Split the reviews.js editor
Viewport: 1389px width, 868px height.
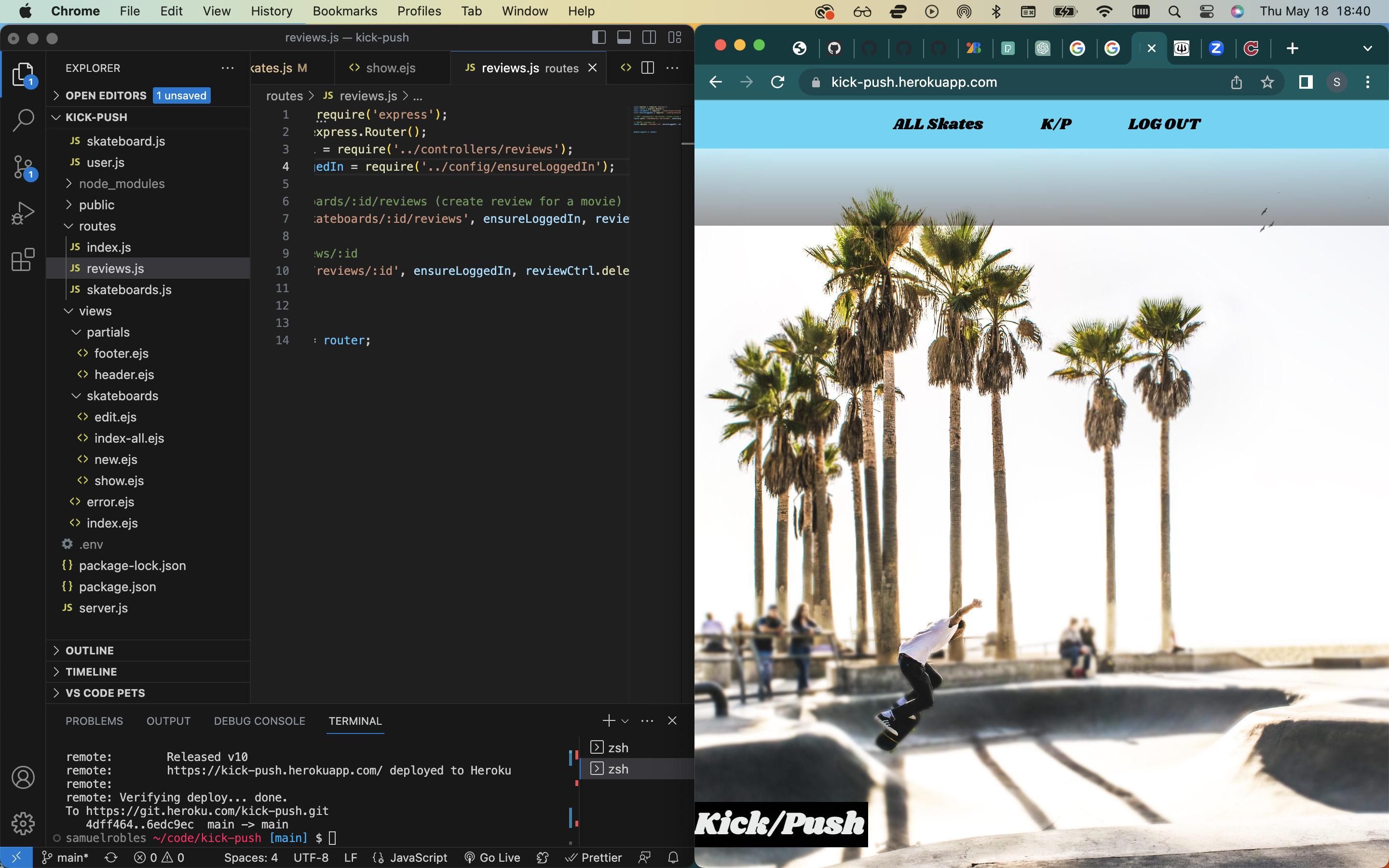pyautogui.click(x=647, y=67)
